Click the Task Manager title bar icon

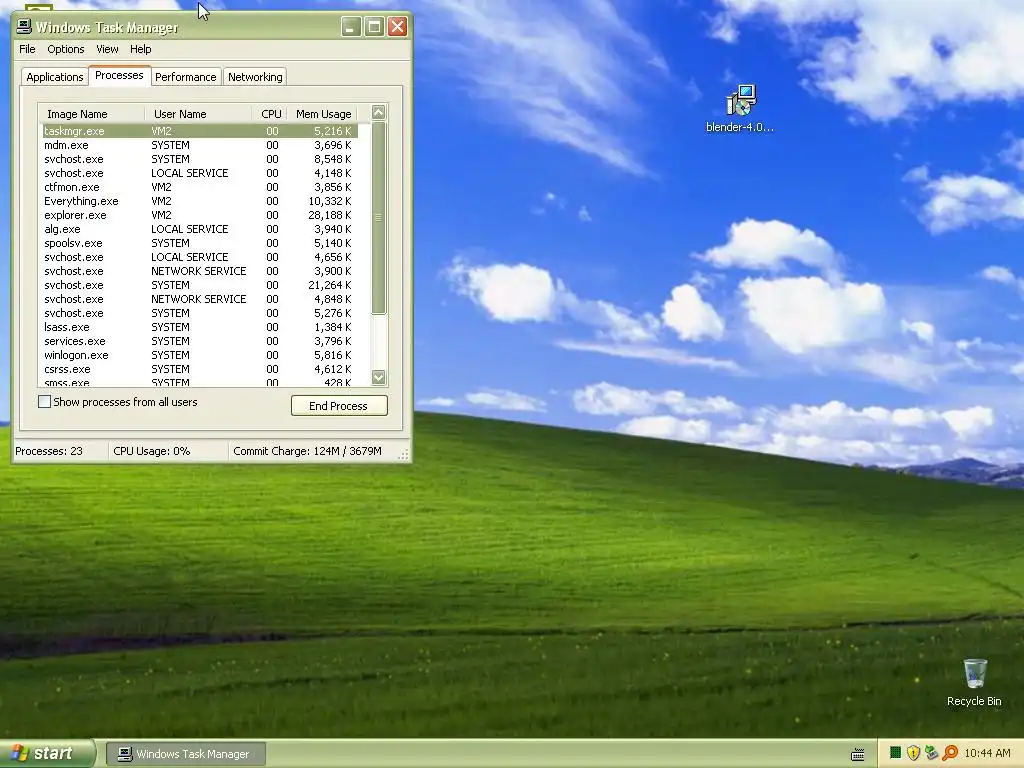click(x=24, y=27)
